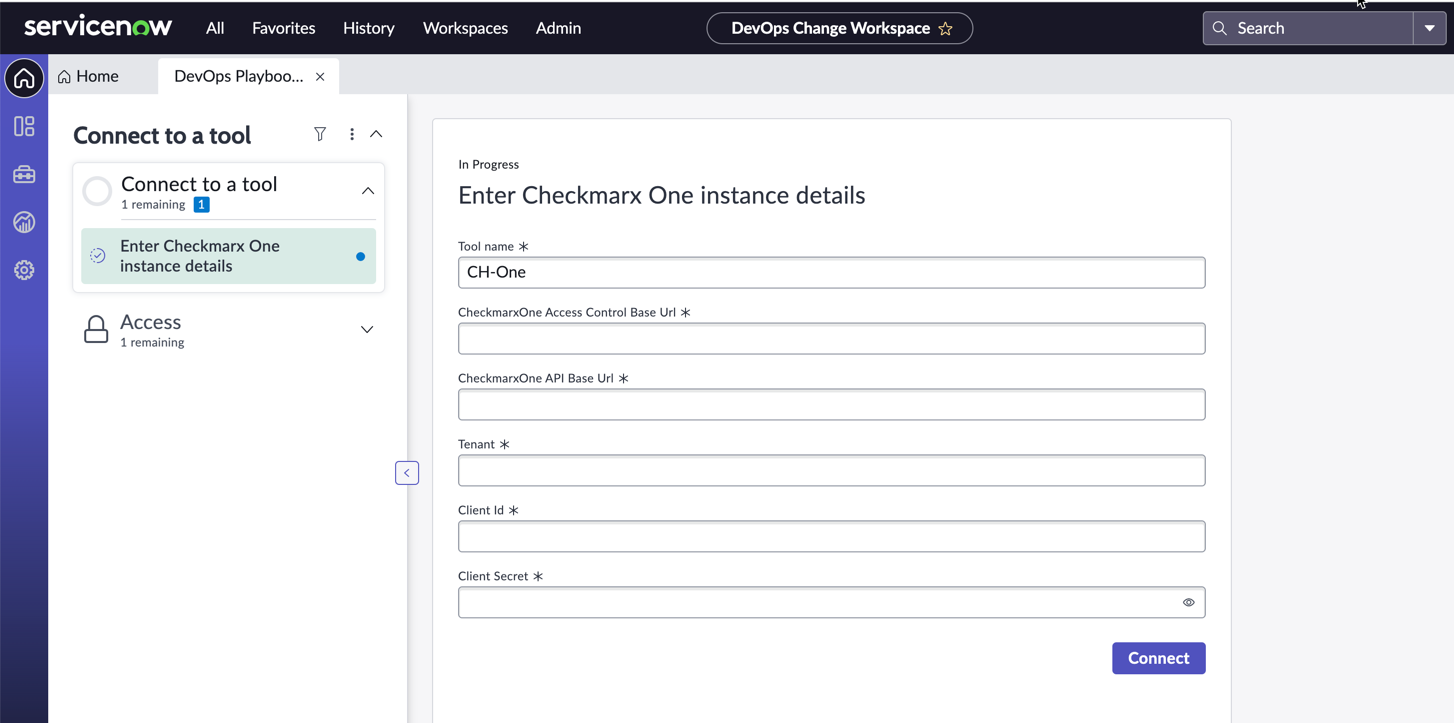Show the Client Secret with eye icon
Screen dimensions: 1454x723
point(1188,603)
